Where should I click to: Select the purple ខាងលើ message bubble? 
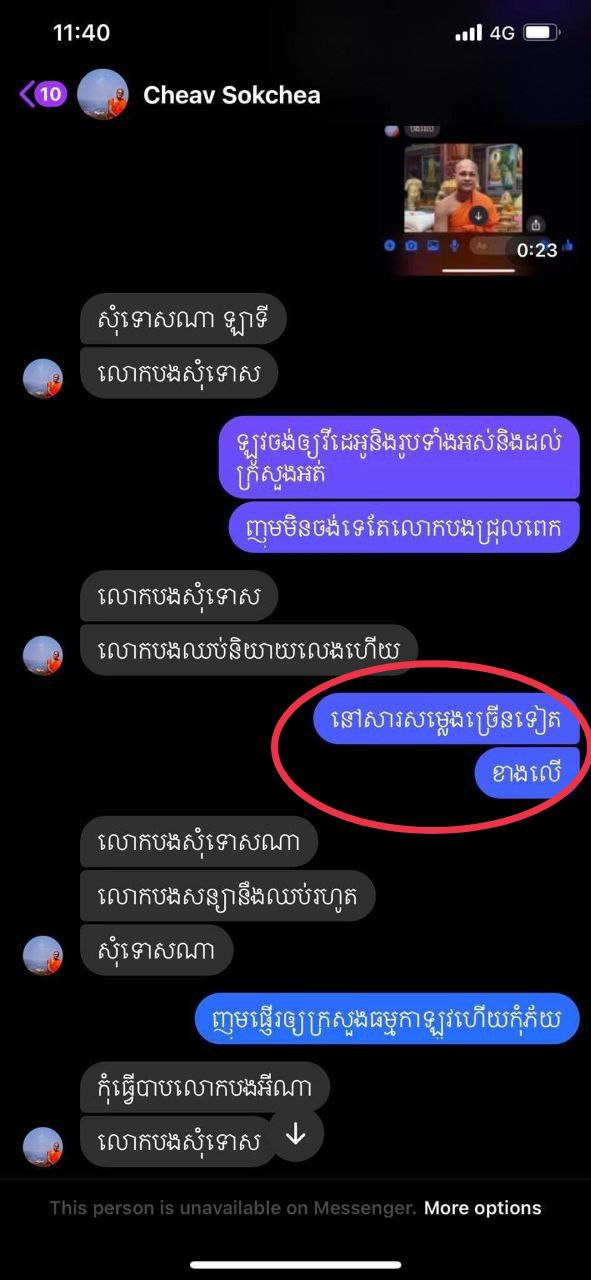[527, 773]
